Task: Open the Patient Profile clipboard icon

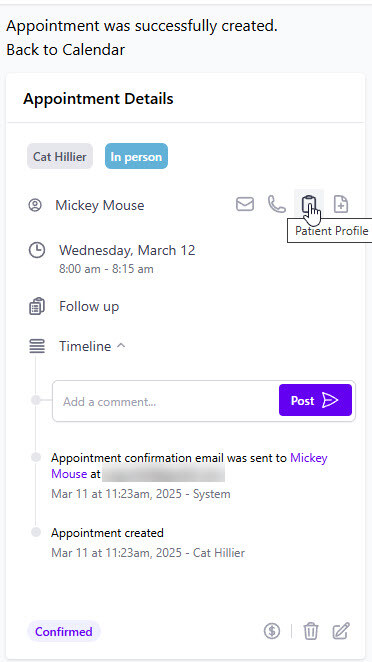Action: [x=309, y=205]
